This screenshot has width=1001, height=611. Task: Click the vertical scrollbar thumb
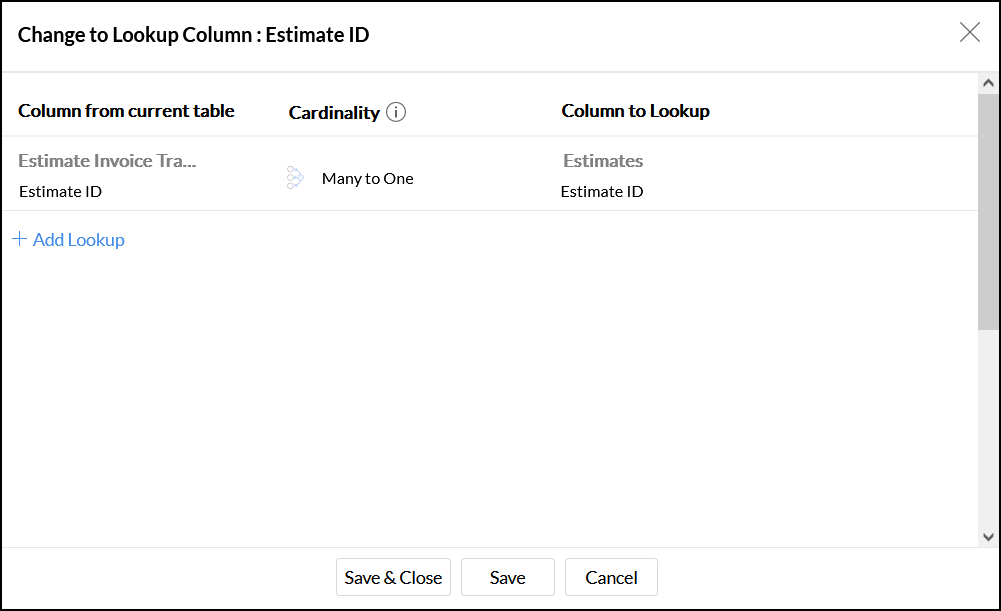point(988,212)
